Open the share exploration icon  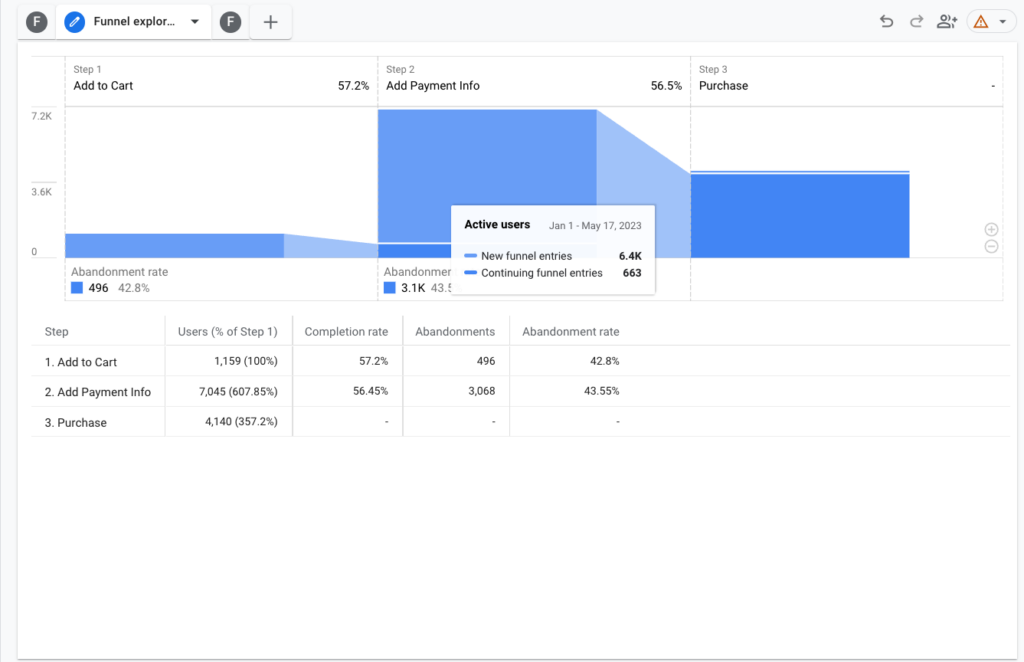pyautogui.click(x=946, y=22)
